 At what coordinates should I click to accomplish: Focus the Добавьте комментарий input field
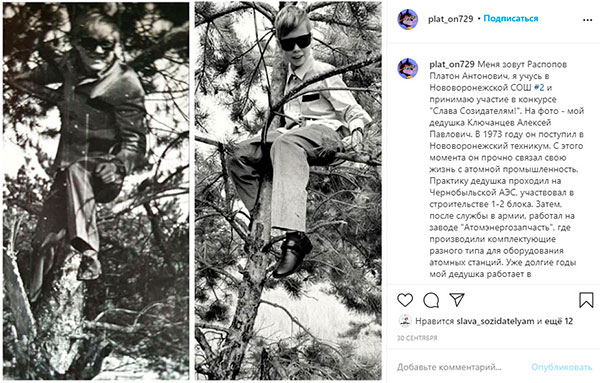pyautogui.click(x=449, y=367)
